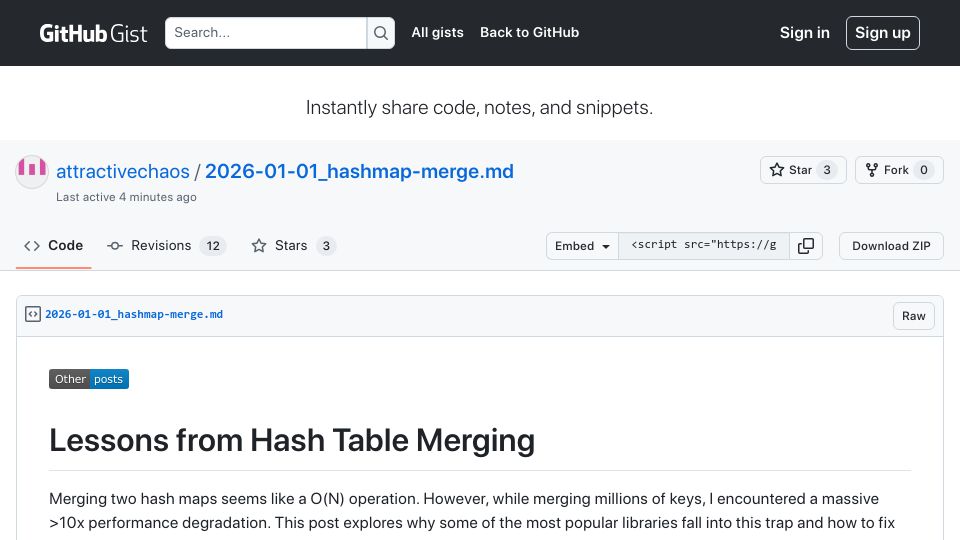
Task: Click the Revisions count 12 badge
Action: point(212,246)
